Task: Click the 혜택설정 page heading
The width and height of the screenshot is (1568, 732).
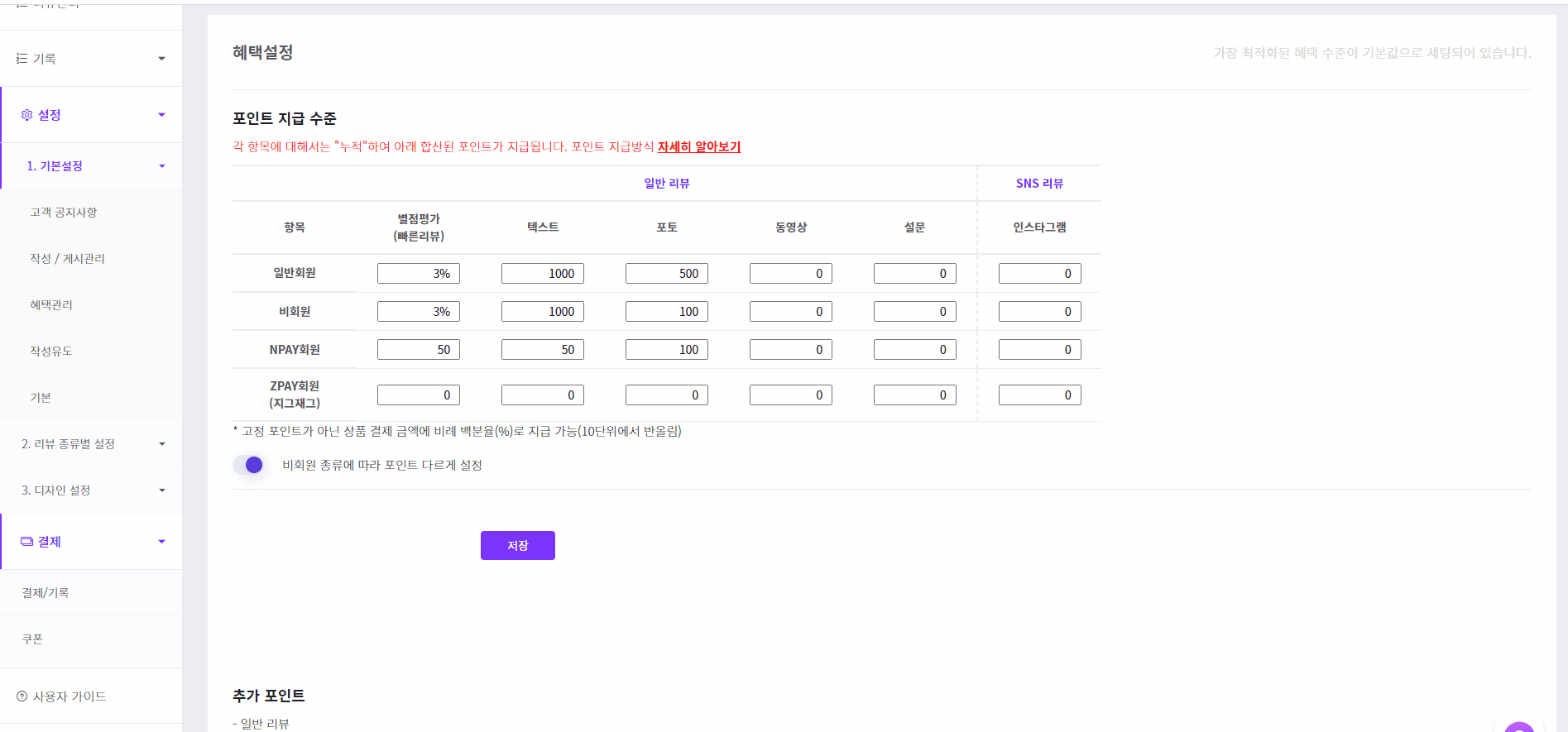Action: (x=263, y=52)
